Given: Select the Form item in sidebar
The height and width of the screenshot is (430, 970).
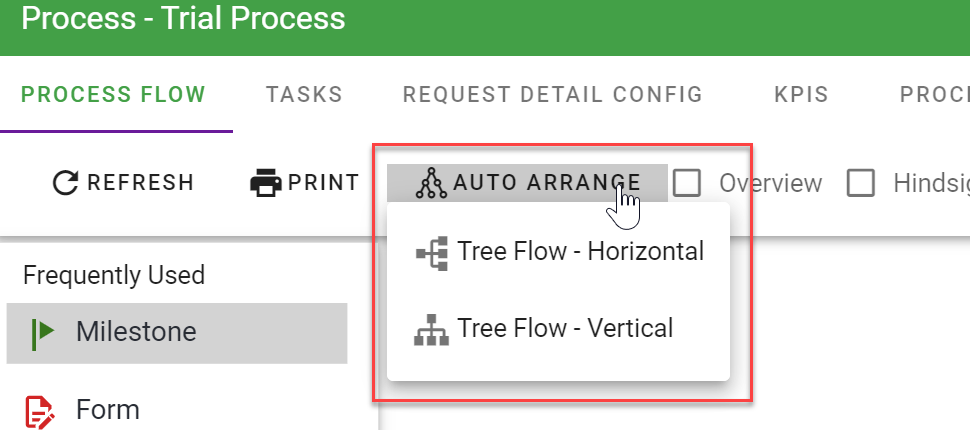Looking at the screenshot, I should coord(107,409).
